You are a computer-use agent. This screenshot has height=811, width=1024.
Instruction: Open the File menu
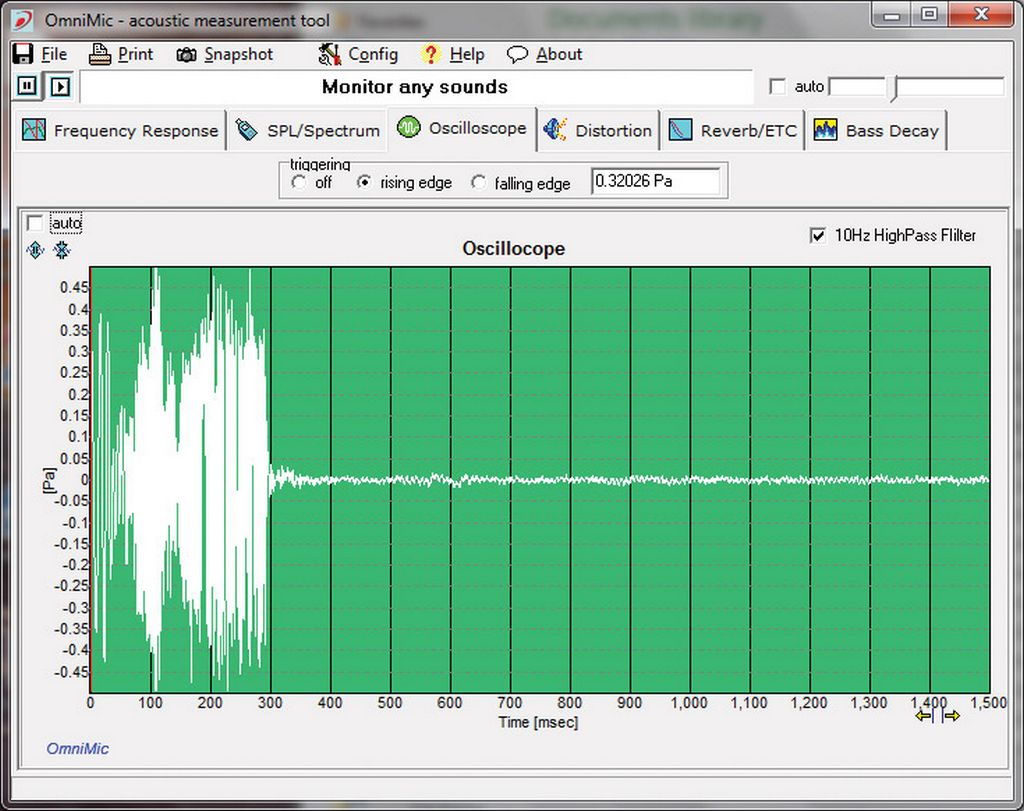pos(54,54)
